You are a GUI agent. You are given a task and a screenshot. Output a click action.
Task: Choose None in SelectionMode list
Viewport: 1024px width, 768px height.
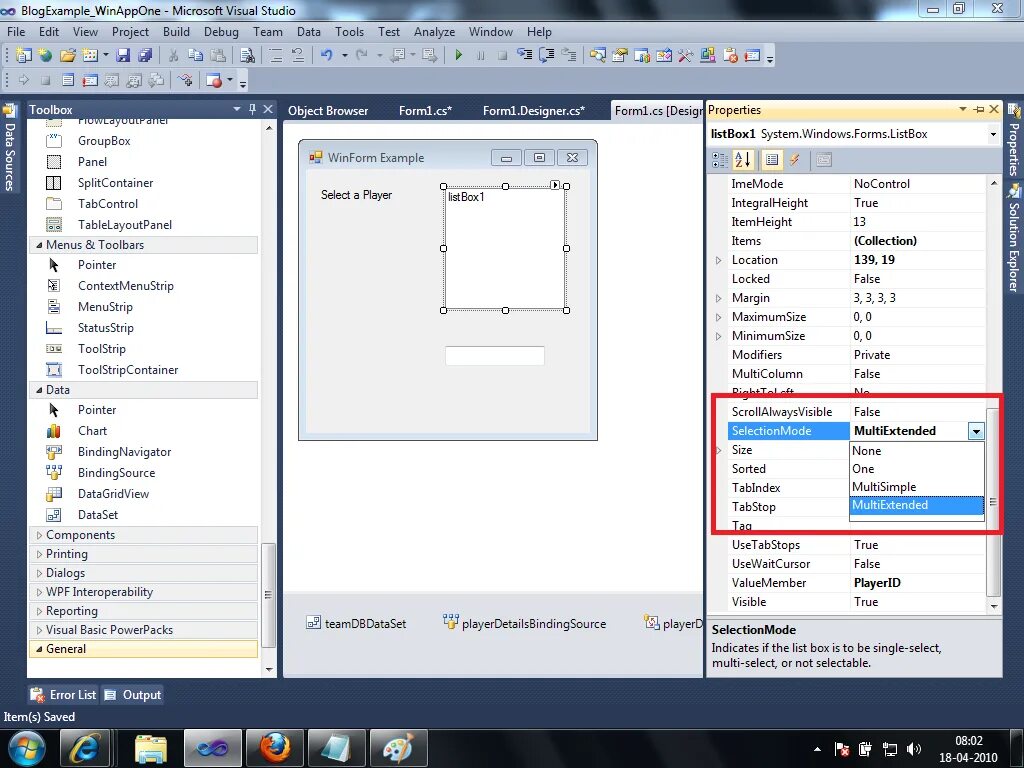[x=917, y=451]
